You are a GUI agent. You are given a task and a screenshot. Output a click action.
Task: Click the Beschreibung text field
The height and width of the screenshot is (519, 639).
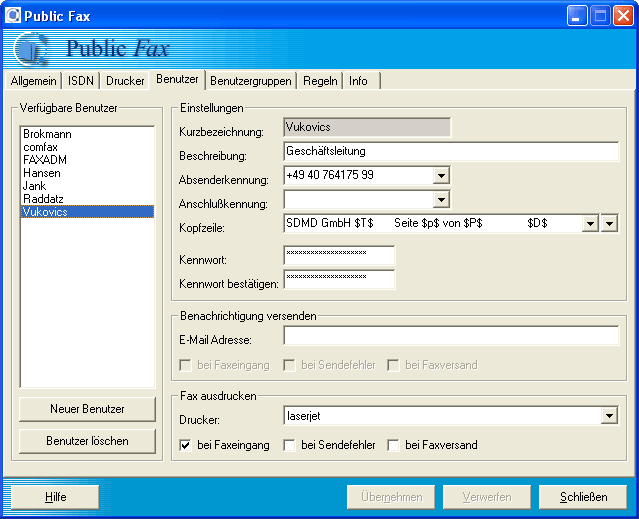click(x=451, y=152)
